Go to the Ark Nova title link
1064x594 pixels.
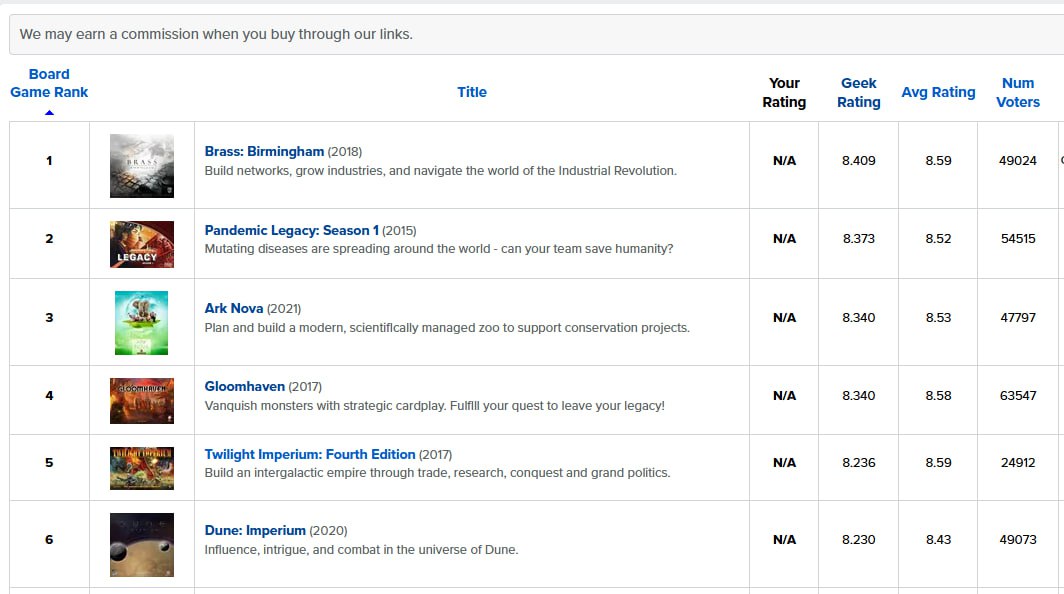click(234, 308)
